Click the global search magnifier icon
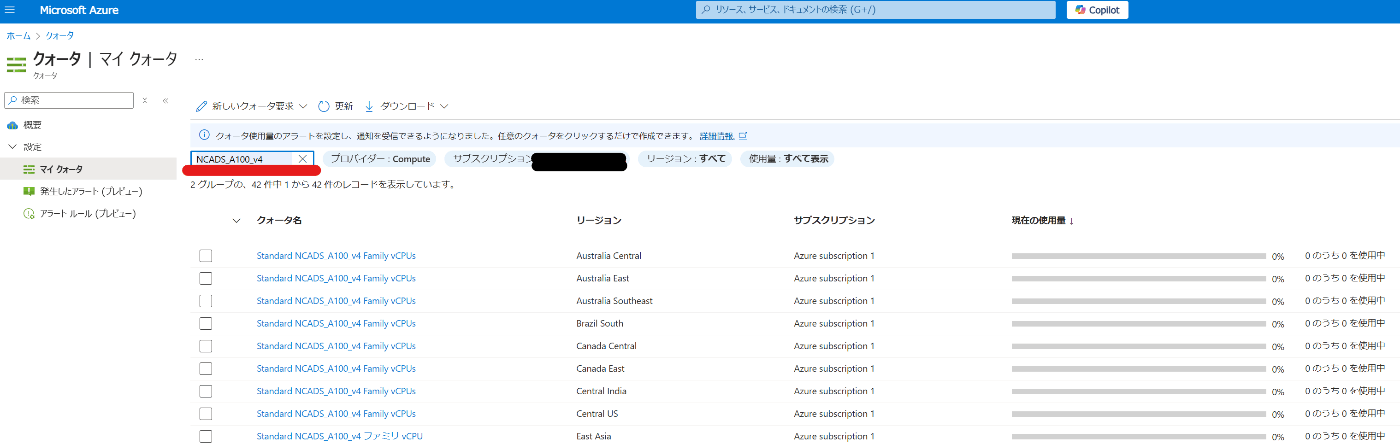This screenshot has height=444, width=1400. pyautogui.click(x=706, y=10)
